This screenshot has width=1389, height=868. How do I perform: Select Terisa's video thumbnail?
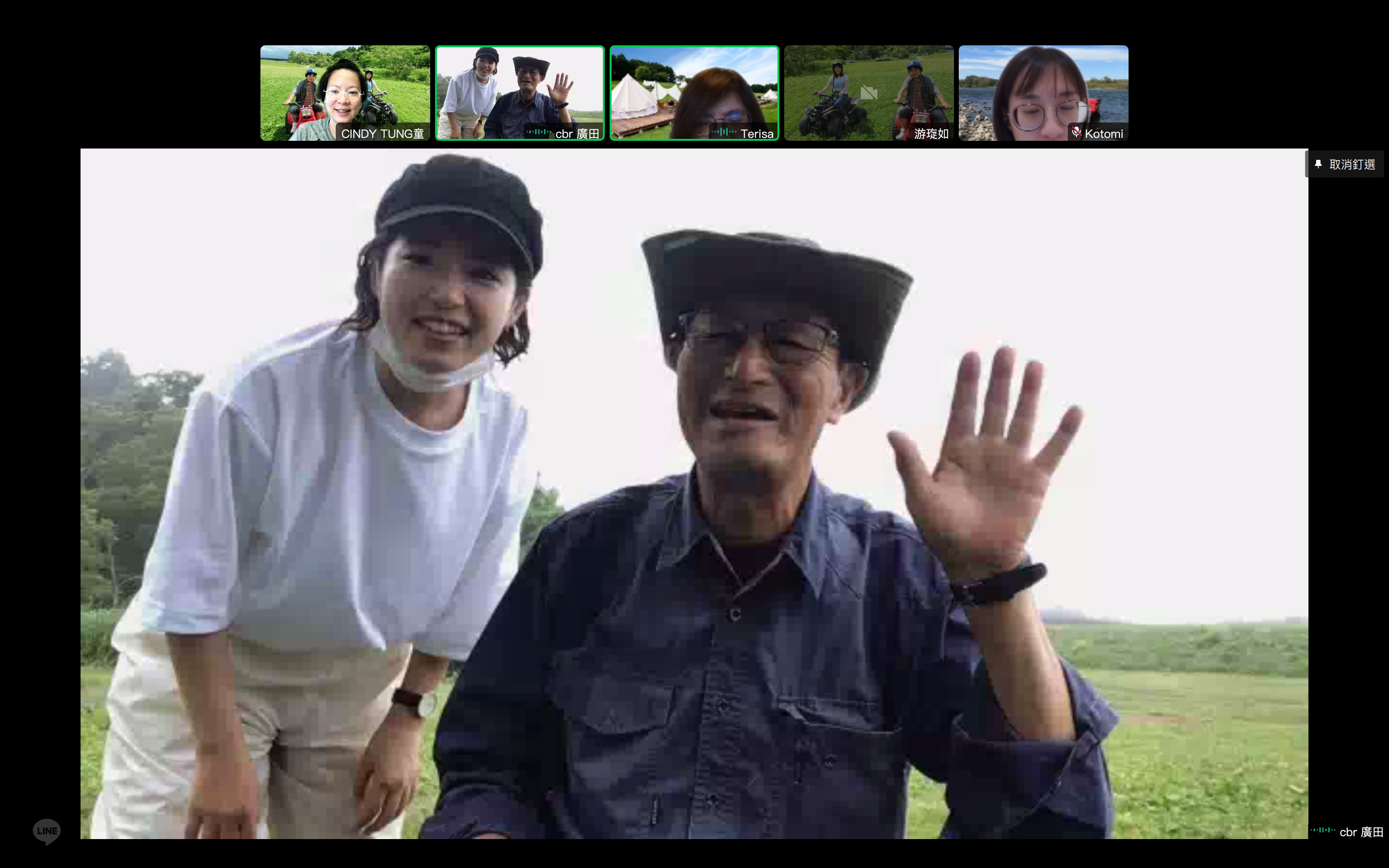point(694,93)
